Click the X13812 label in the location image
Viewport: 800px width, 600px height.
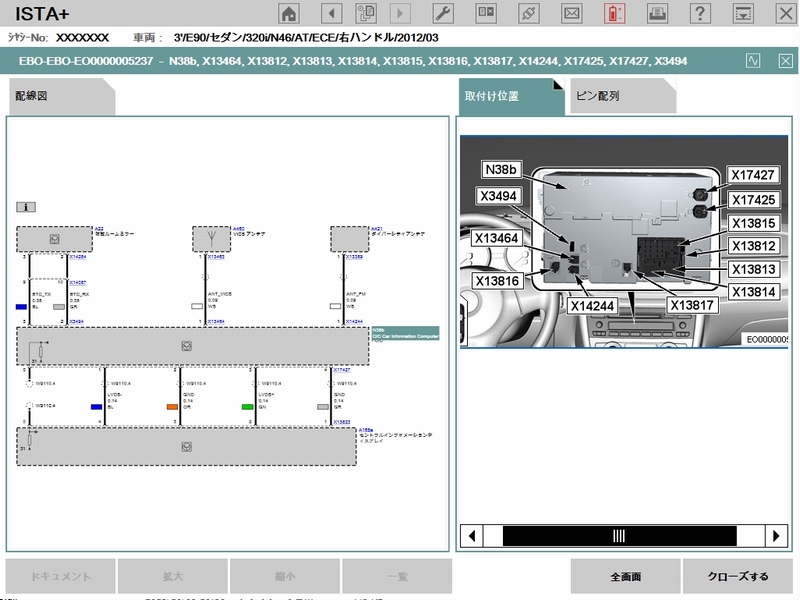click(754, 246)
